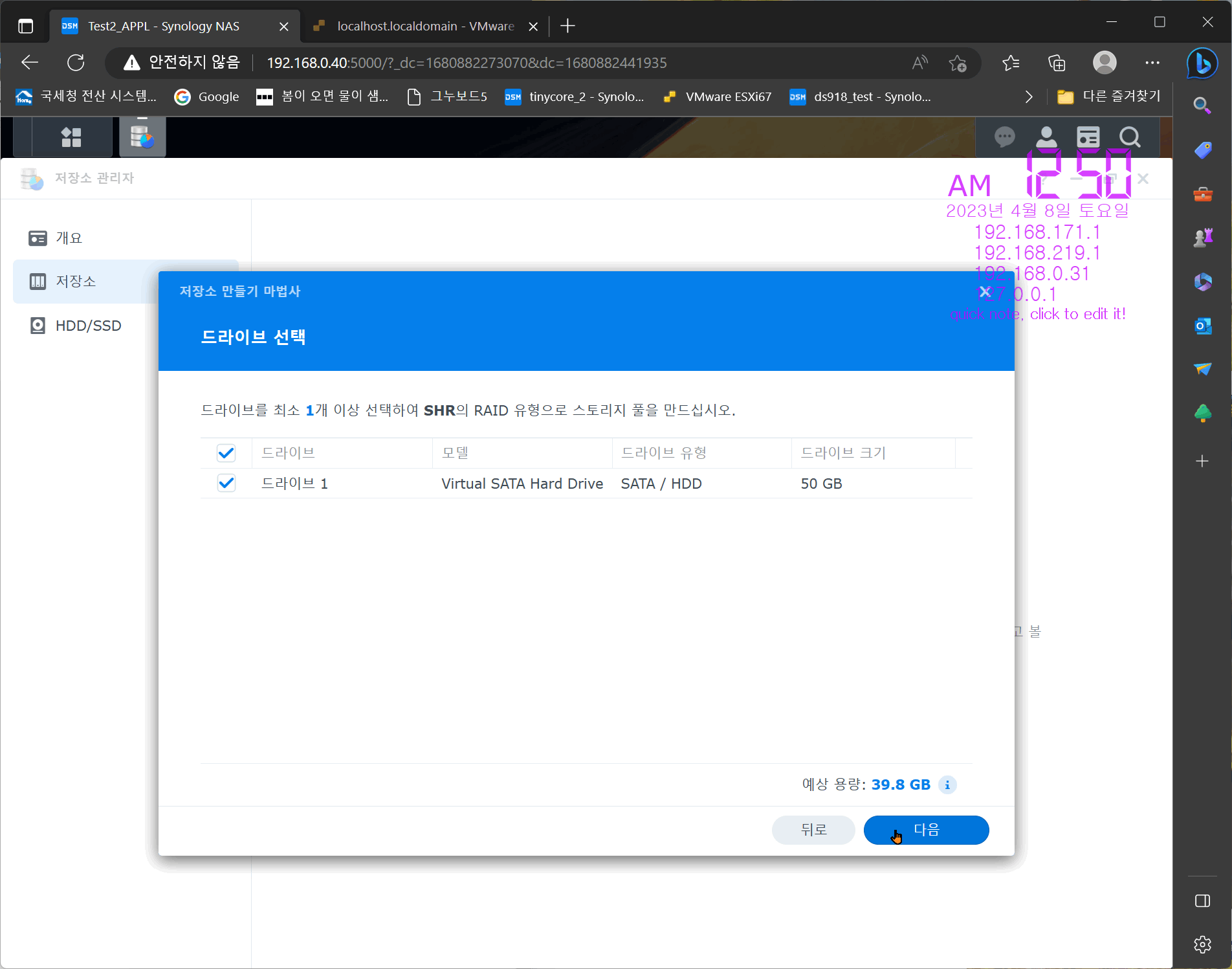1232x969 pixels.
Task: Sort by the 드라이브 column header
Action: (342, 453)
